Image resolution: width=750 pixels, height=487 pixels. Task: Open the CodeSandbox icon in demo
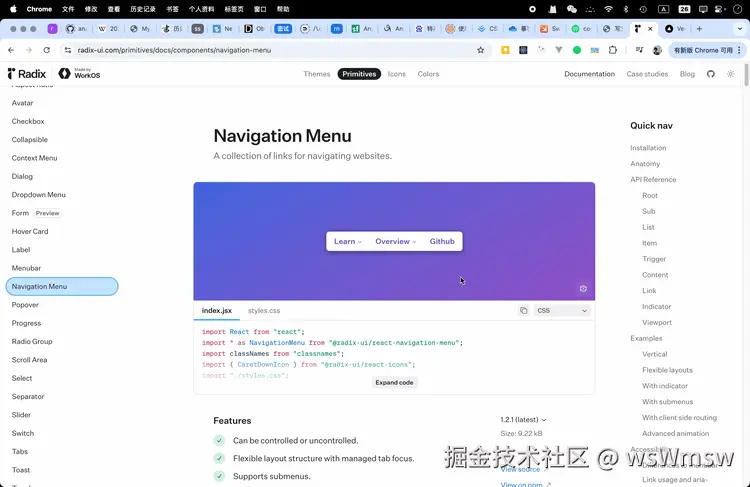pyautogui.click(x=583, y=288)
